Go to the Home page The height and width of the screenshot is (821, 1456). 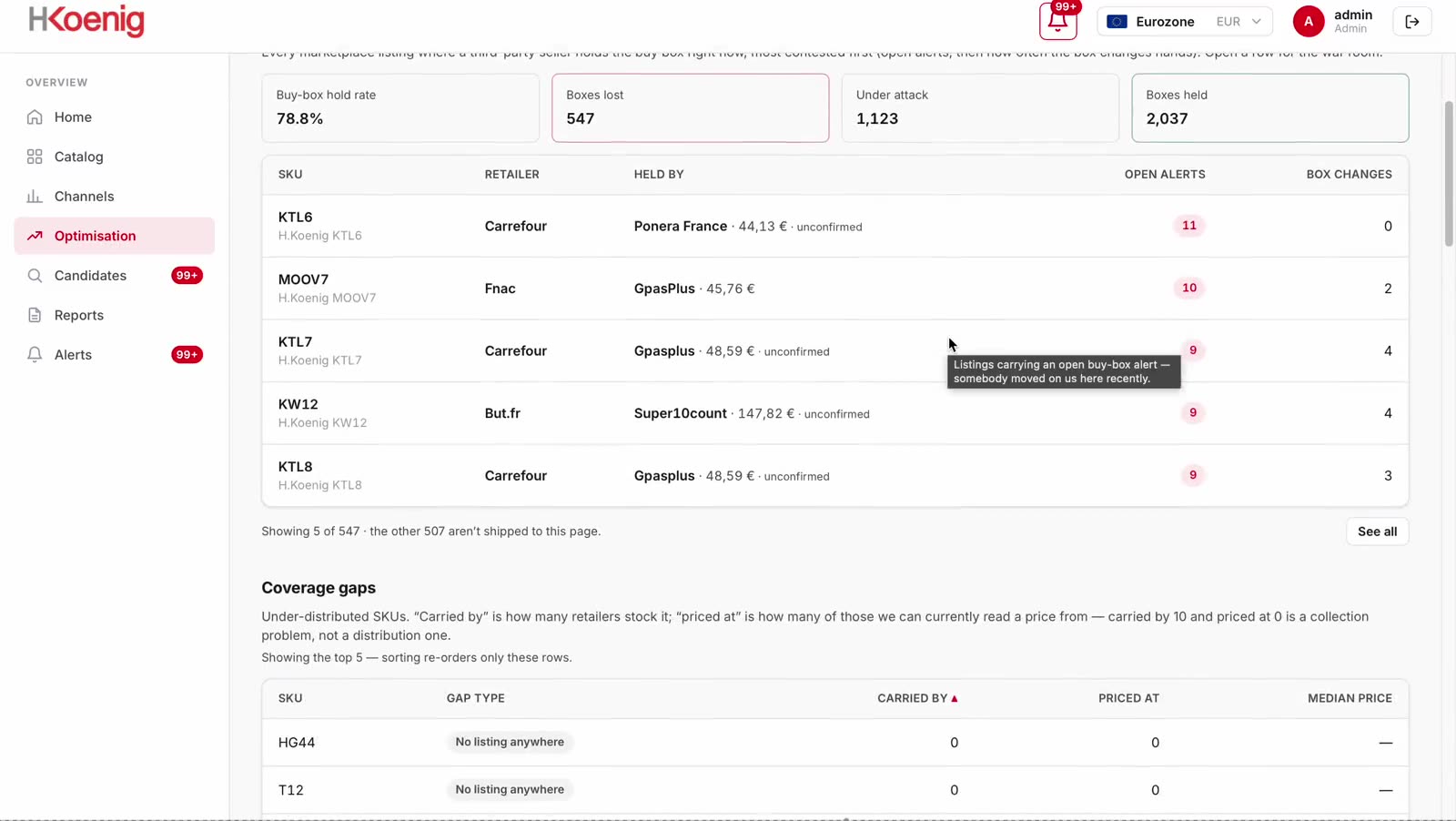pos(115,117)
